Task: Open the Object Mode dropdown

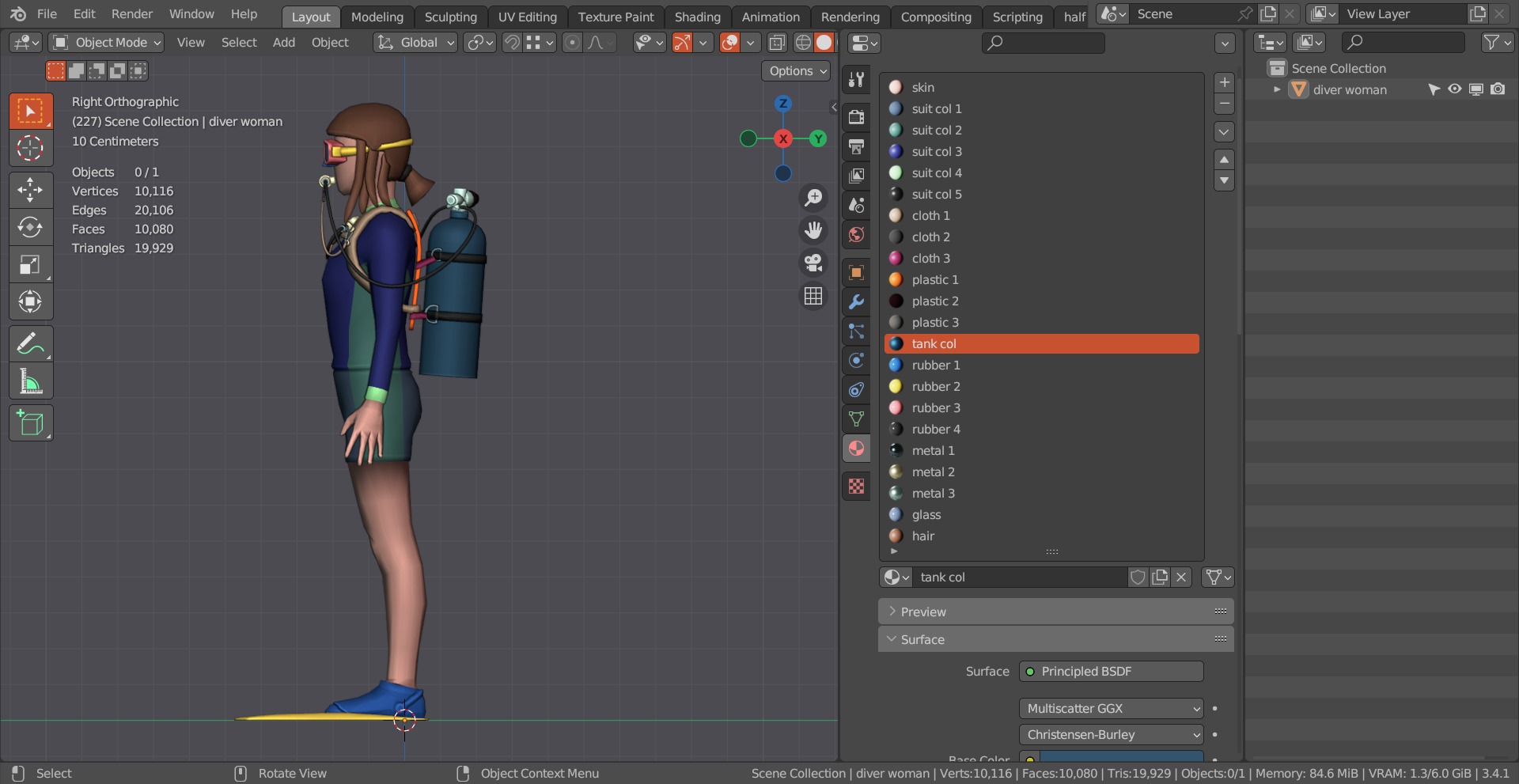Action: point(106,43)
